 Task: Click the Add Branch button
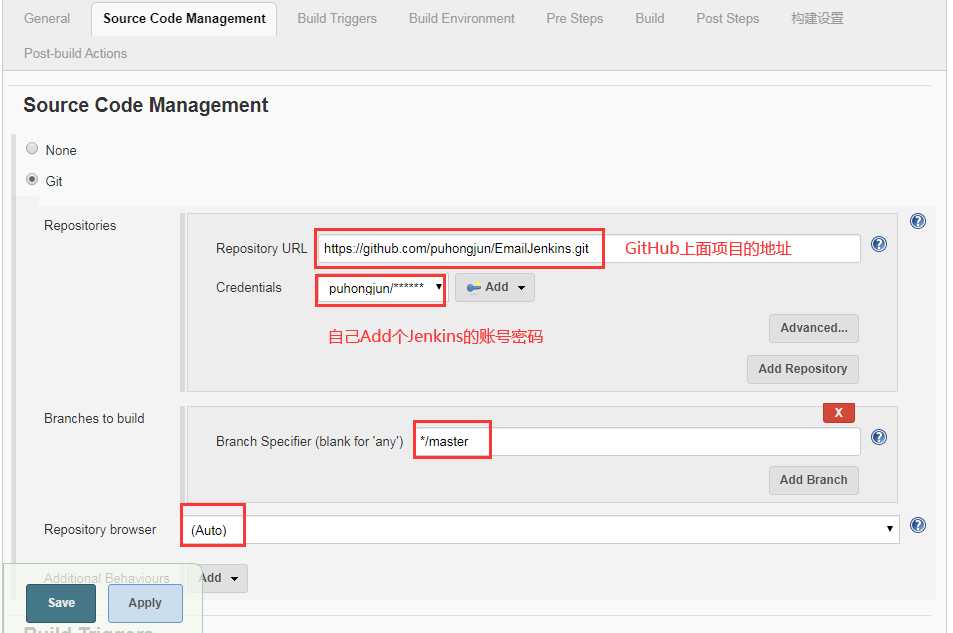(x=813, y=480)
